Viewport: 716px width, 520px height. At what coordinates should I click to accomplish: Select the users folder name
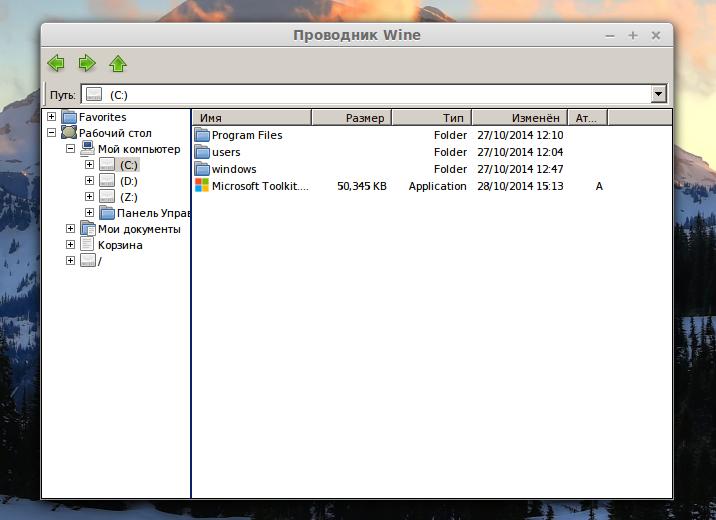tap(226, 152)
